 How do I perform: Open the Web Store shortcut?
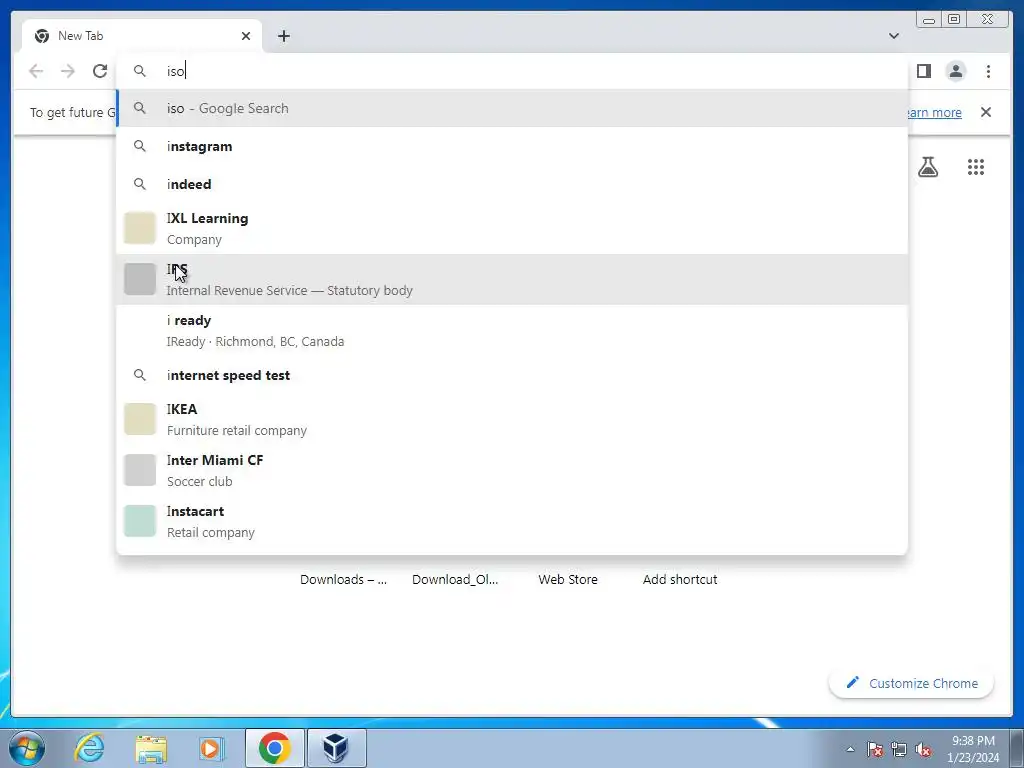(568, 579)
